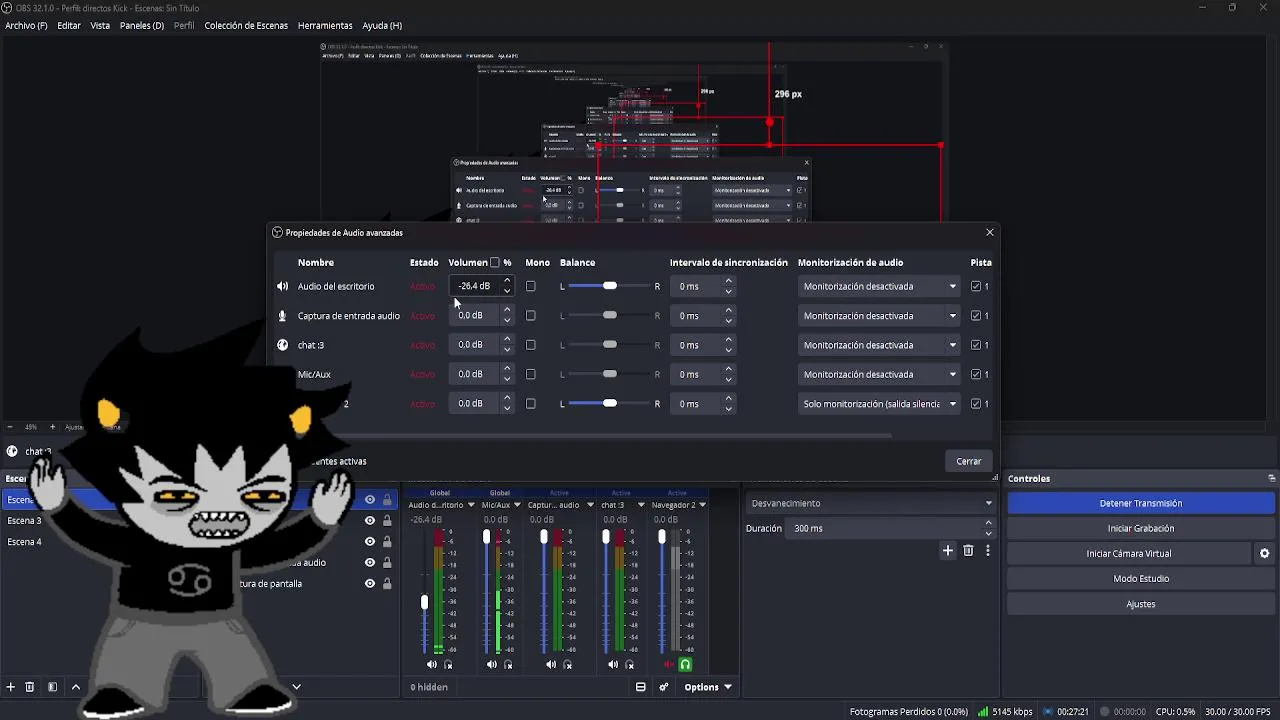The width and height of the screenshot is (1280, 720).
Task: Open the Paneles menu
Action: point(142,25)
